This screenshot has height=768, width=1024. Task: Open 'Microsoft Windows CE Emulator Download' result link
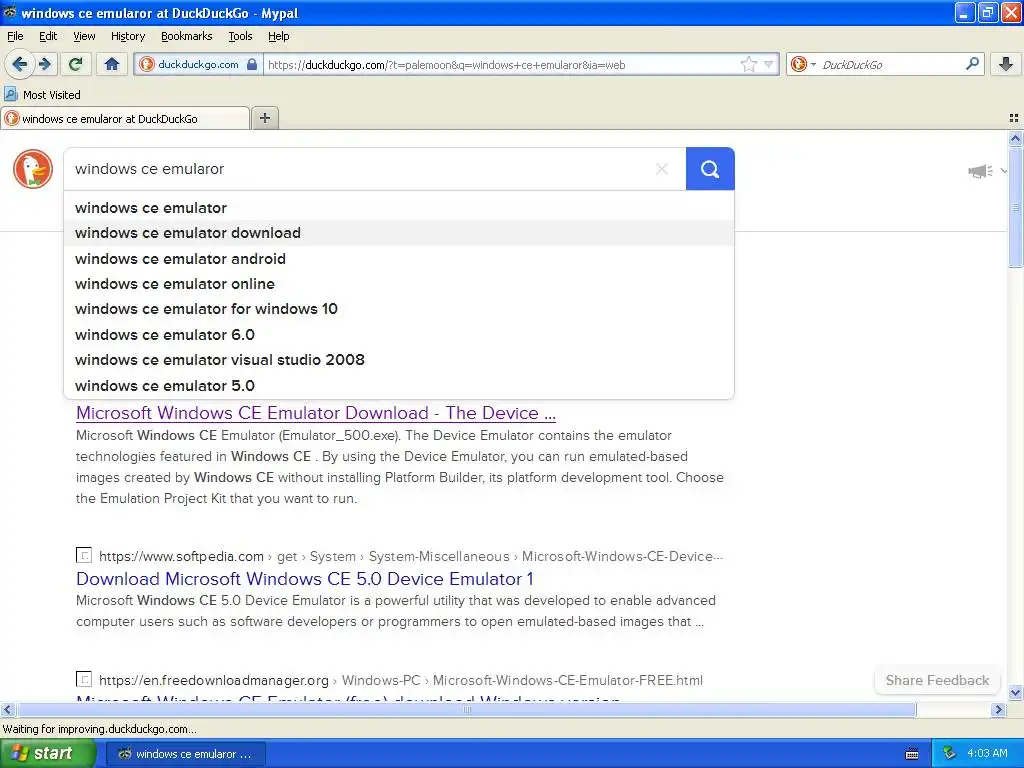click(x=316, y=413)
